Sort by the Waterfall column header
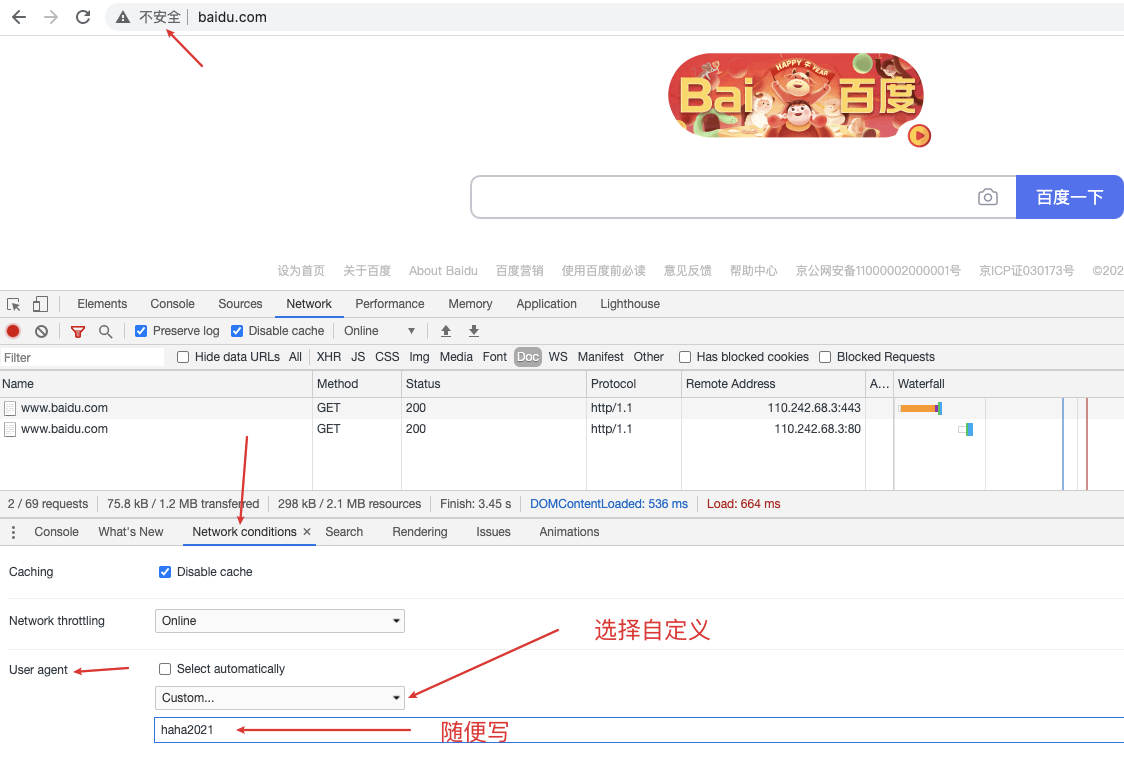This screenshot has width=1124, height=757. pyautogui.click(x=1009, y=384)
